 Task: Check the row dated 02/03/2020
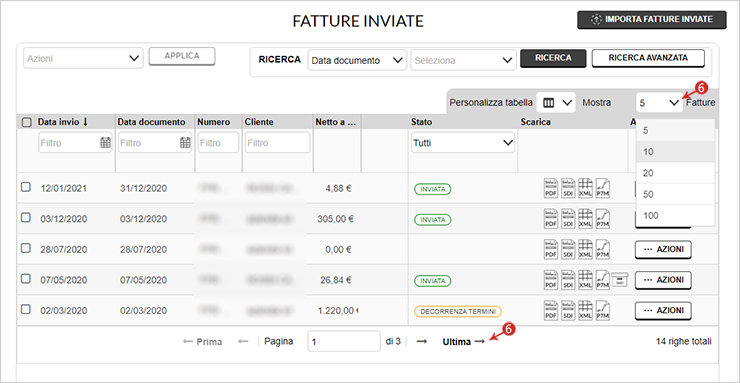26,309
